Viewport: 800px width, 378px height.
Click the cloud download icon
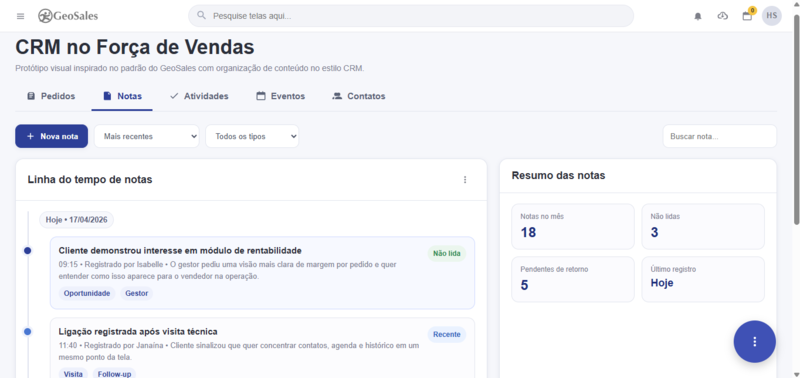point(722,16)
